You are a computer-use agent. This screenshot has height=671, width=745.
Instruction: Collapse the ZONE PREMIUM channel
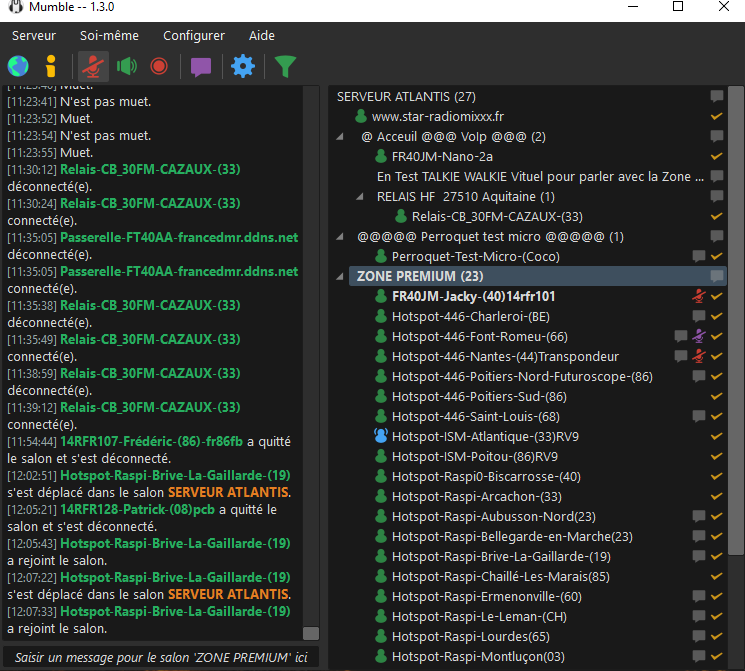(x=340, y=277)
